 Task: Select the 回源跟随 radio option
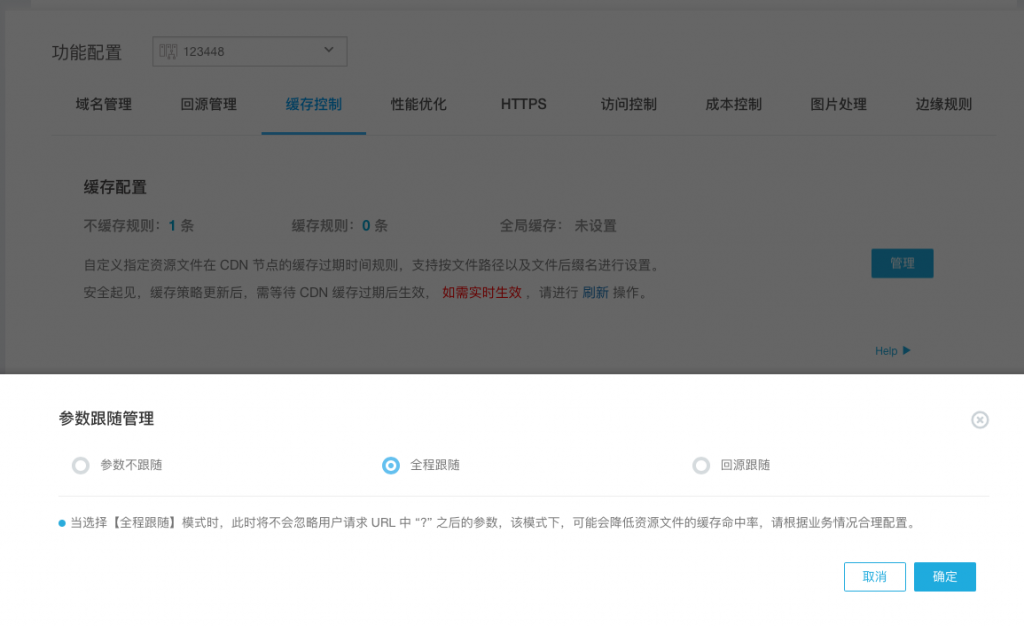point(701,465)
